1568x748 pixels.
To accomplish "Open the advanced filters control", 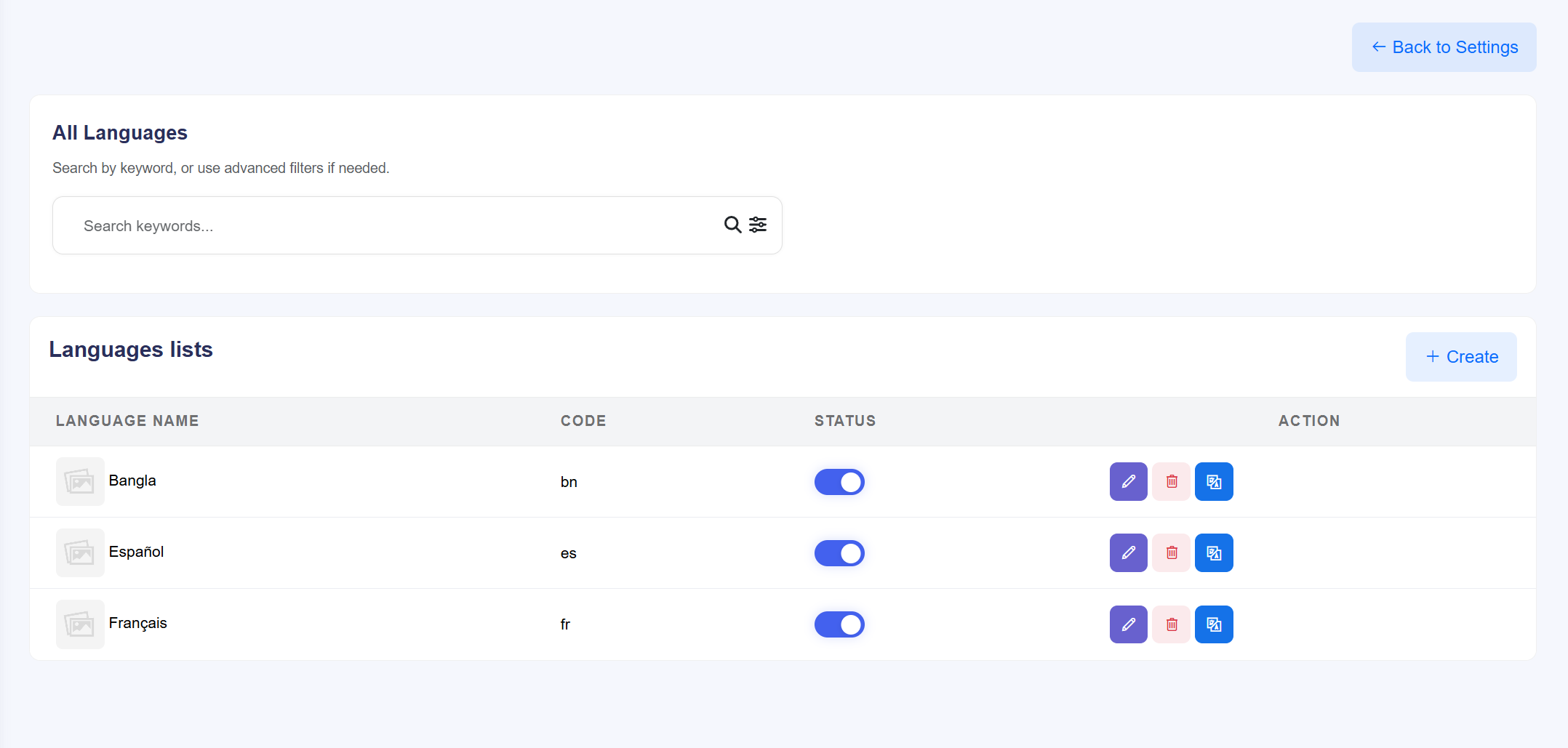I will [758, 225].
